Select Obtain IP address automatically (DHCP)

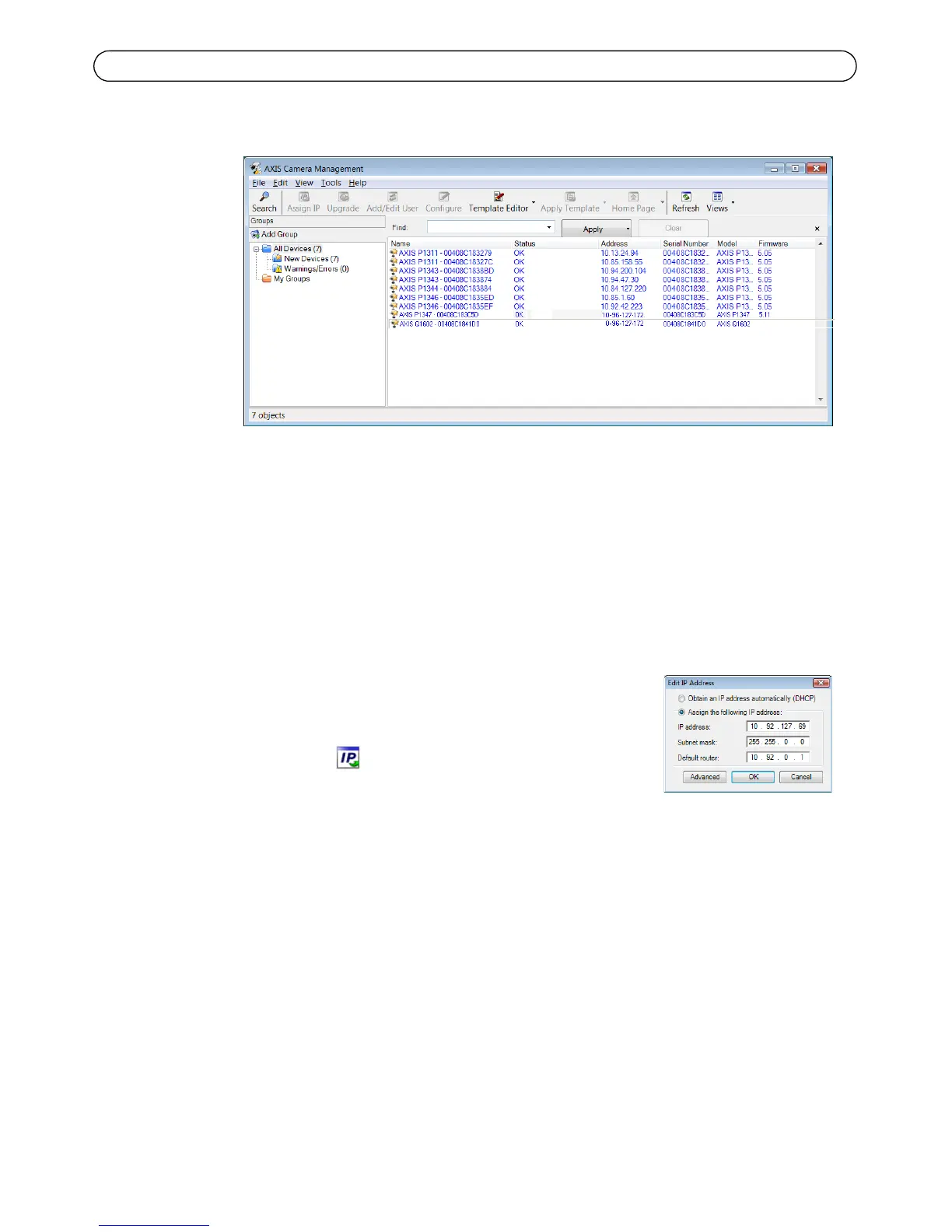tap(682, 698)
